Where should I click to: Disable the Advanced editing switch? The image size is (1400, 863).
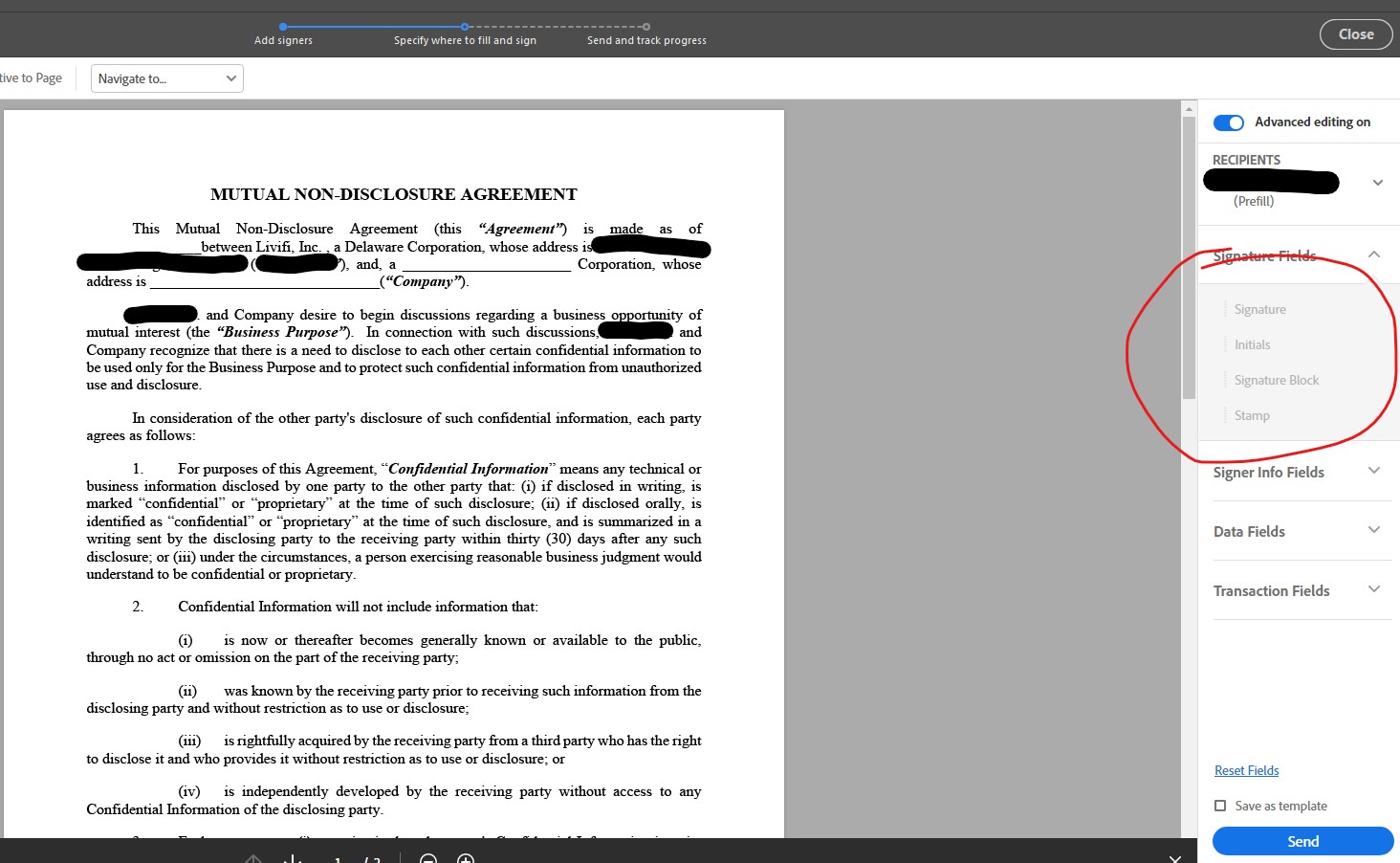pos(1228,122)
